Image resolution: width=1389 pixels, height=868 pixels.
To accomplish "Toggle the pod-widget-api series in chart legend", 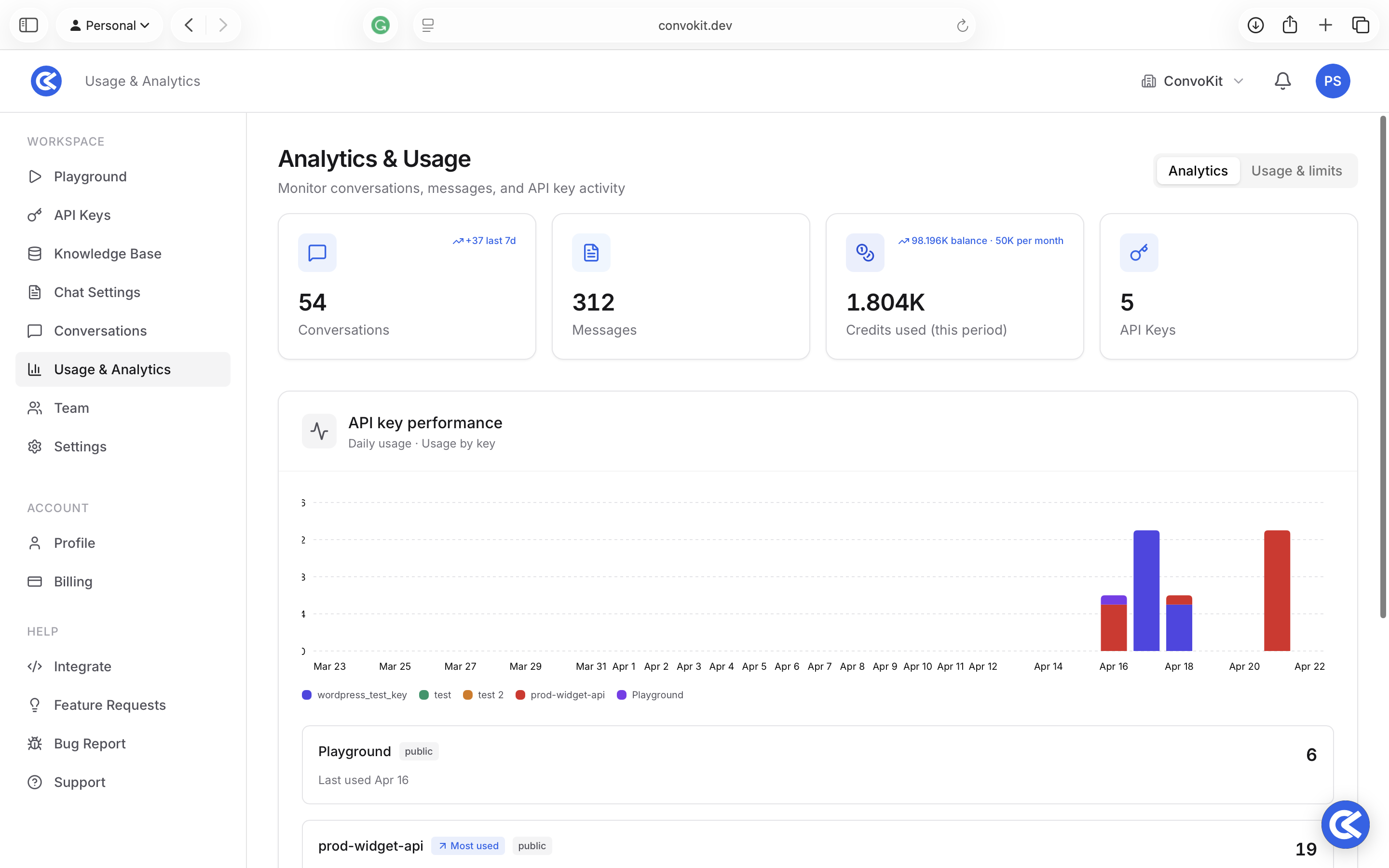I will pyautogui.click(x=560, y=694).
